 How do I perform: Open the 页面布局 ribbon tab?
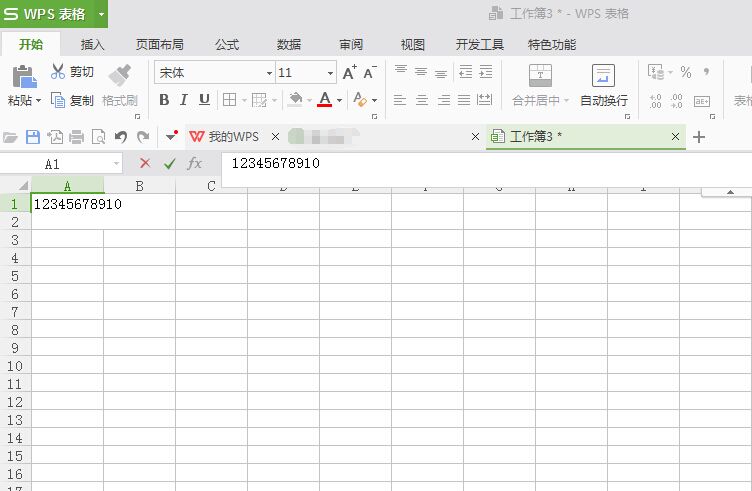(160, 45)
